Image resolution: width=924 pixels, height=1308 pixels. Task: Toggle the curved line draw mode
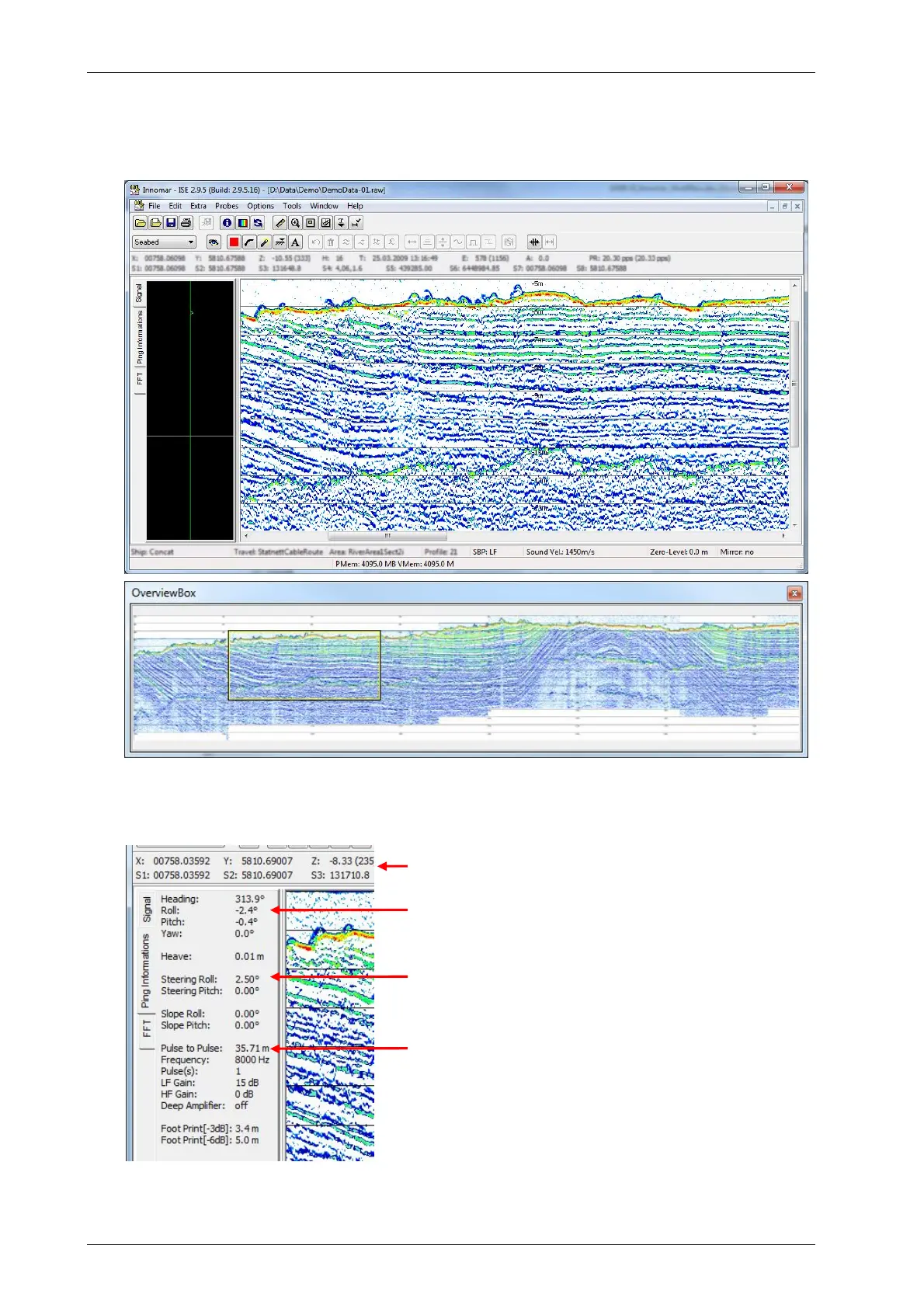249,242
